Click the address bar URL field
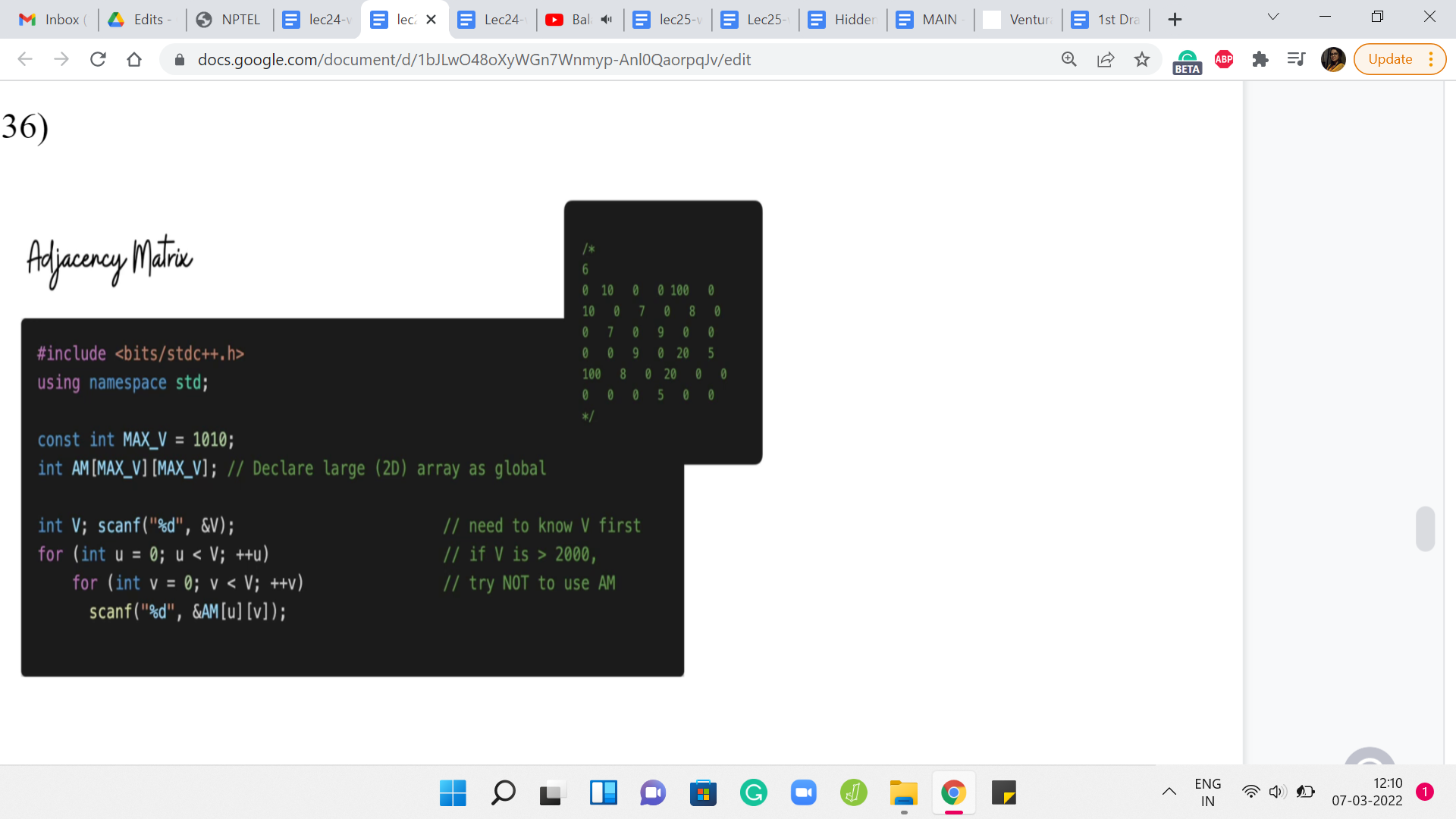Image resolution: width=1456 pixels, height=819 pixels. pos(474,59)
